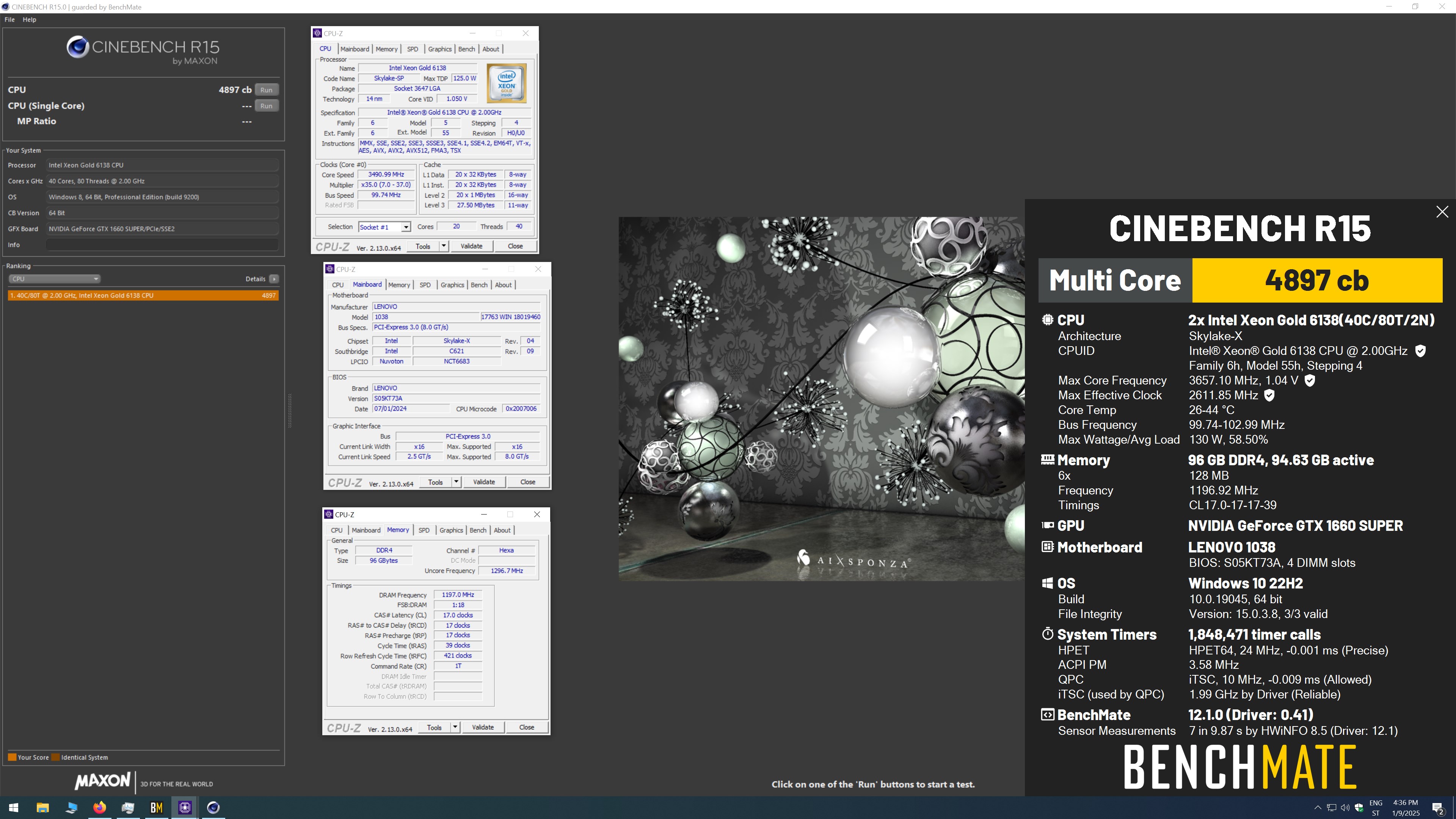Open network status in system tray

point(1332,808)
